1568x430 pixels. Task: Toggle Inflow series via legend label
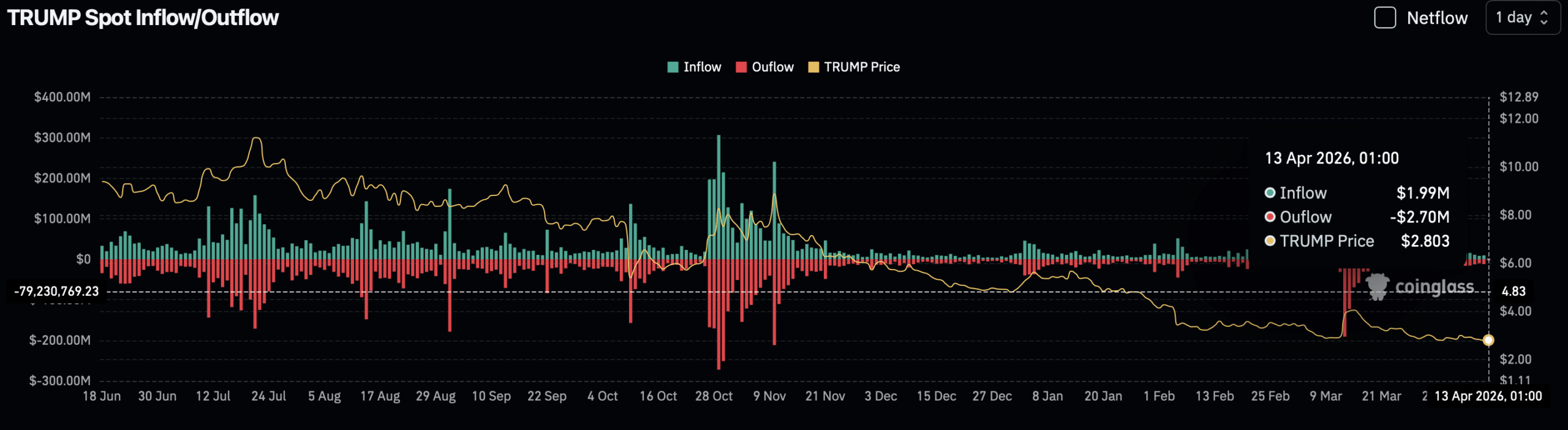(702, 67)
